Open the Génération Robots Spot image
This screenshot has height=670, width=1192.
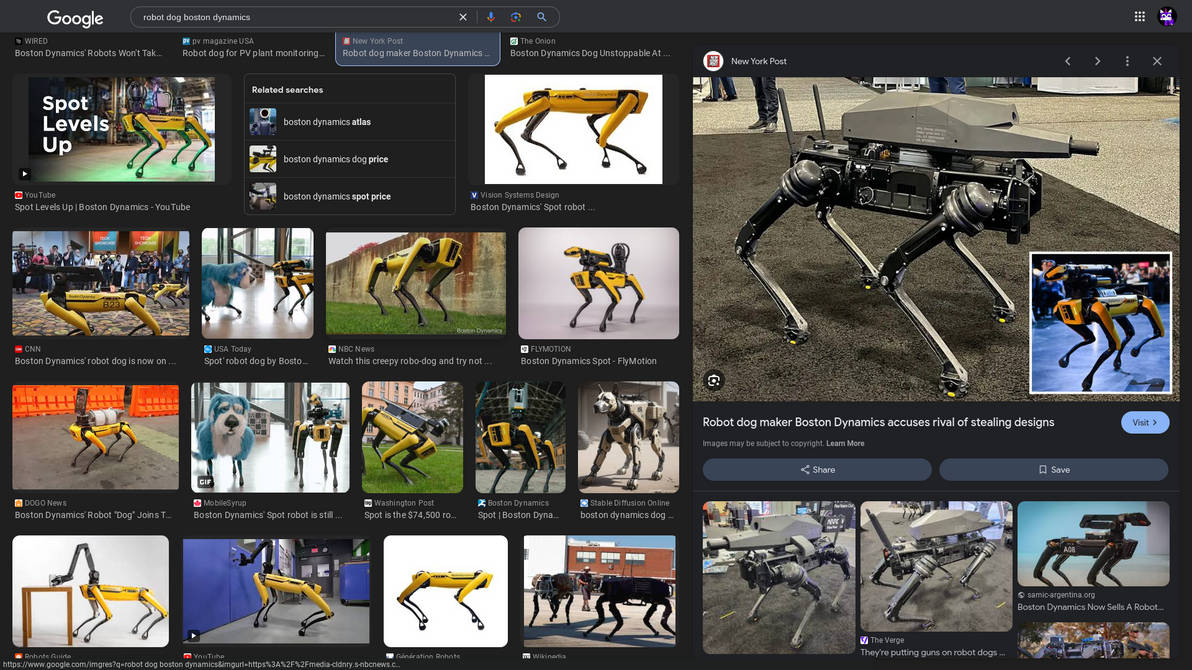(445, 591)
